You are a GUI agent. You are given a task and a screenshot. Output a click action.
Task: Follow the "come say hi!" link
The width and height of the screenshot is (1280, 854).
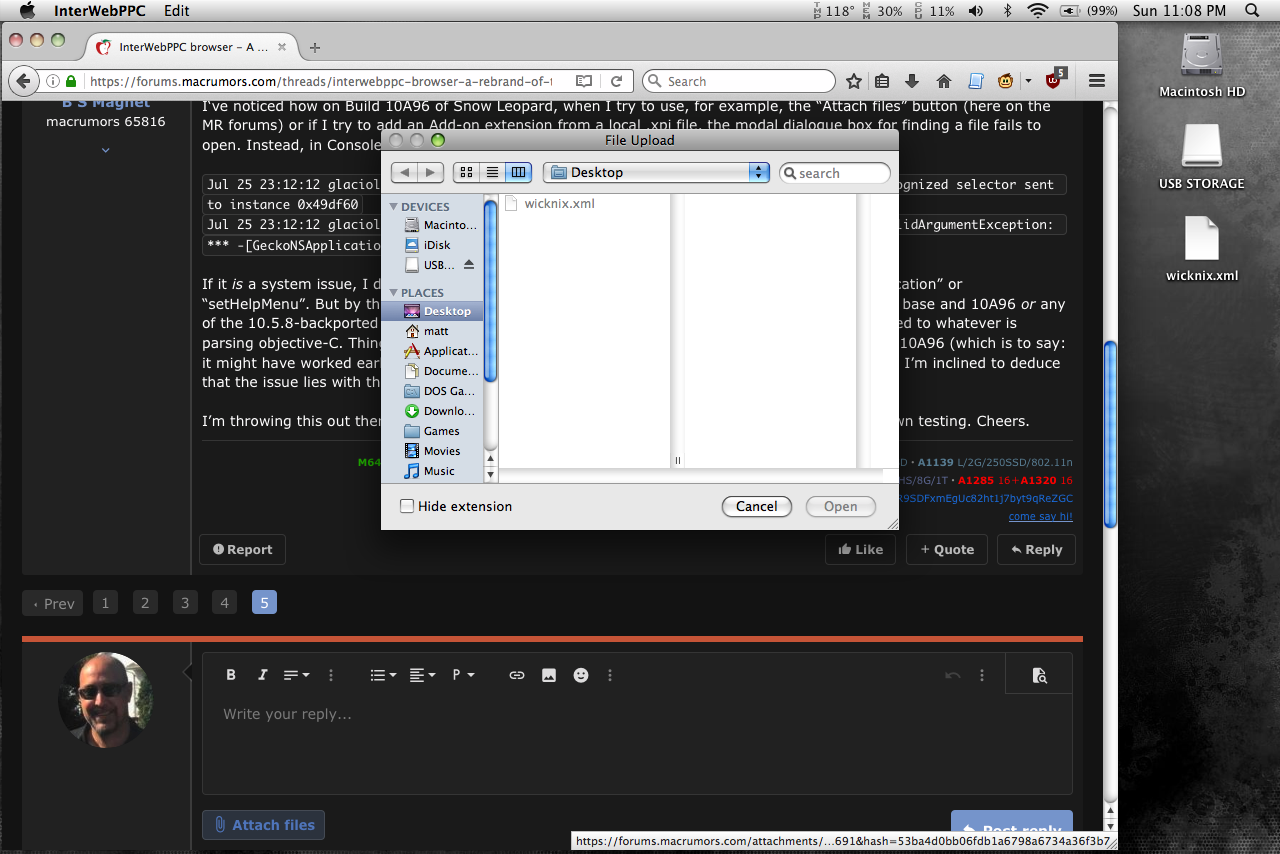1040,516
